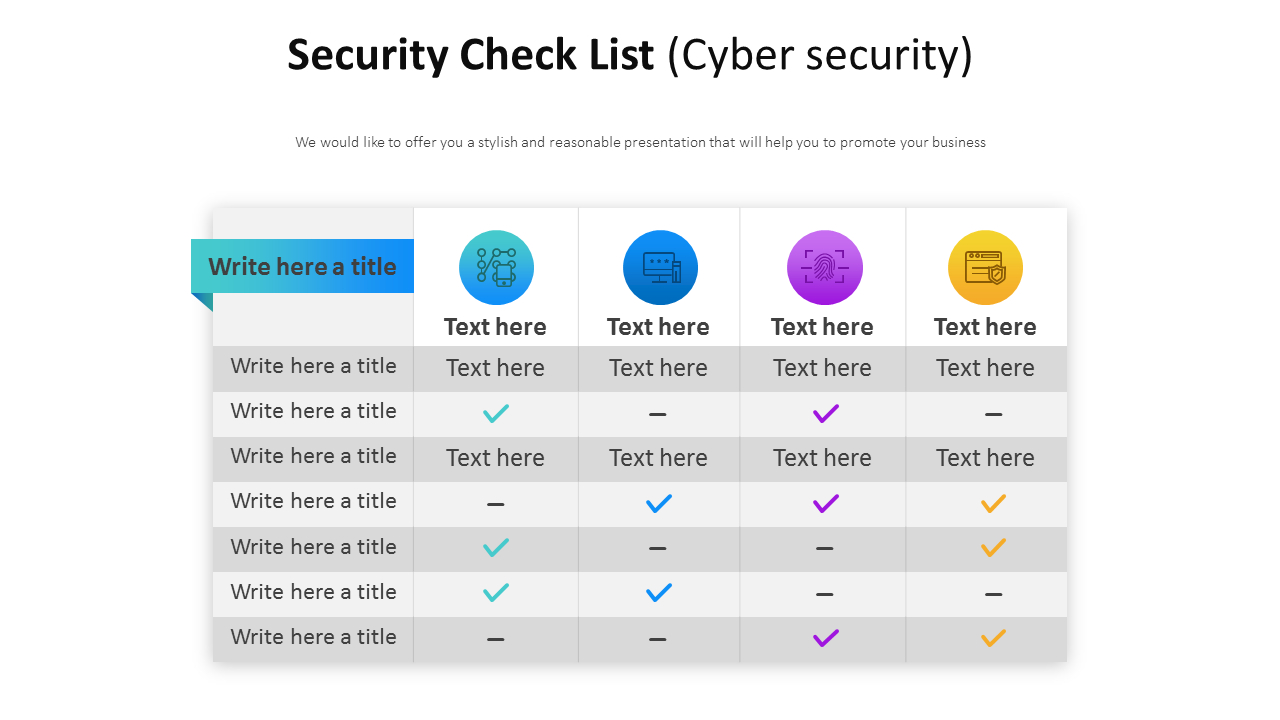
Task: Select 'Text here' label under fingerprint icon
Action: click(822, 327)
